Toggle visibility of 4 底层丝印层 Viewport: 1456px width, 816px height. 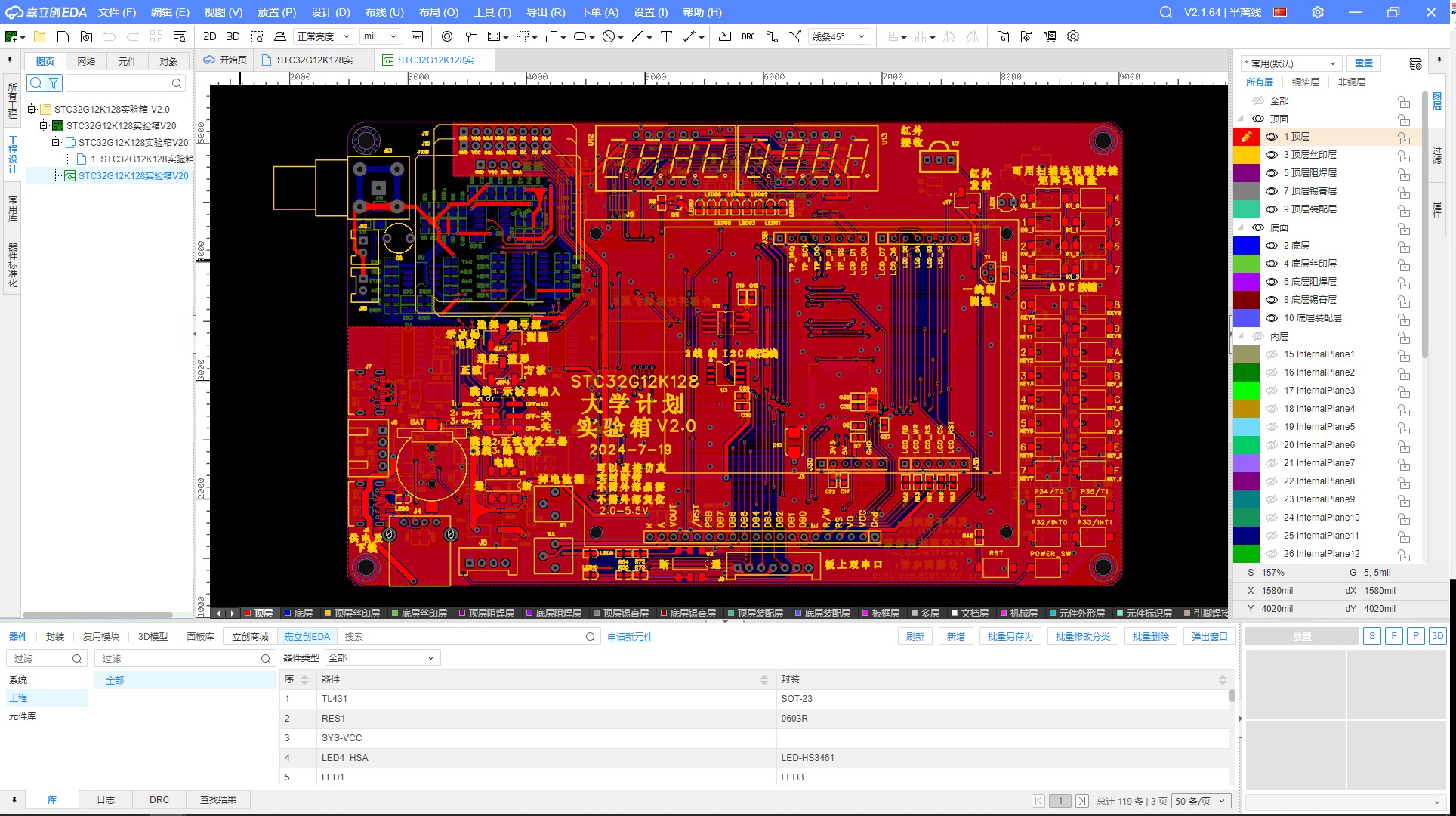tap(1272, 264)
